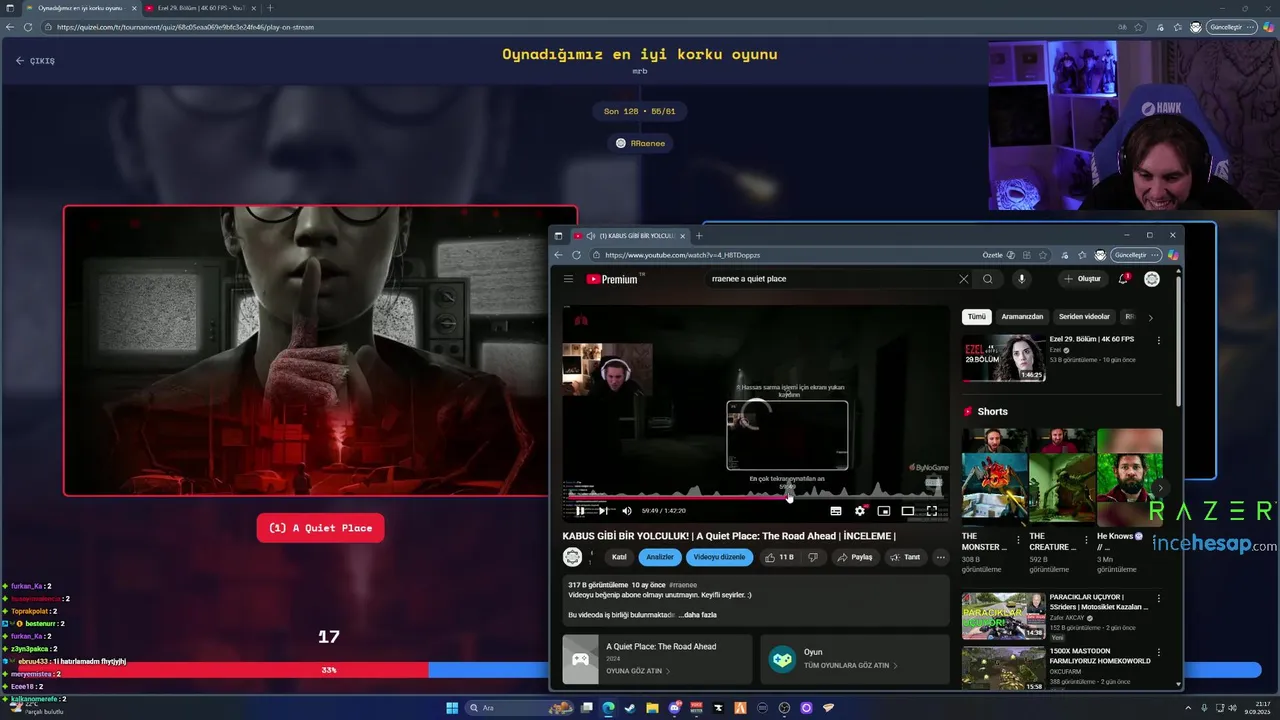The width and height of the screenshot is (1280, 720).
Task: Select the Seriden videolar chip
Action: click(x=1084, y=316)
